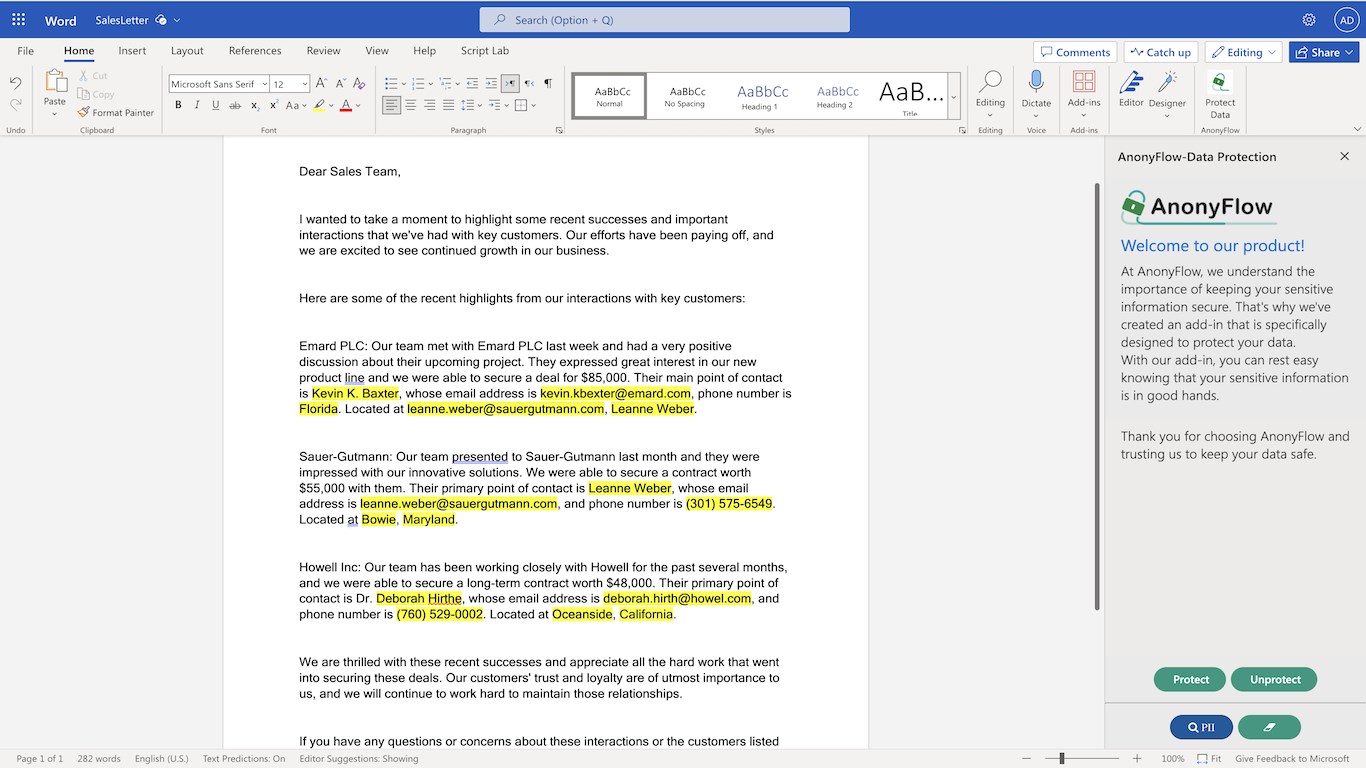1366x768 pixels.
Task: Open the Editing find magnifier in ribbon
Action: coord(990,82)
